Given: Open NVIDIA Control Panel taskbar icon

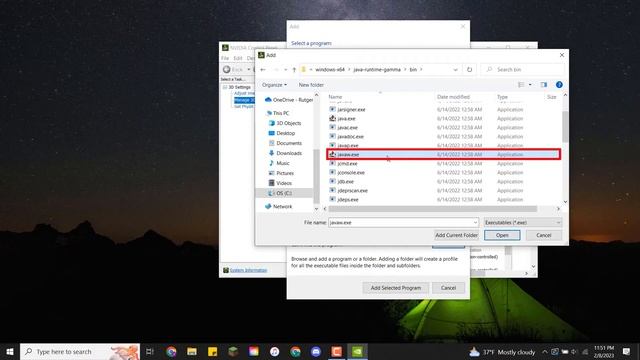Looking at the screenshot, I should click(357, 351).
